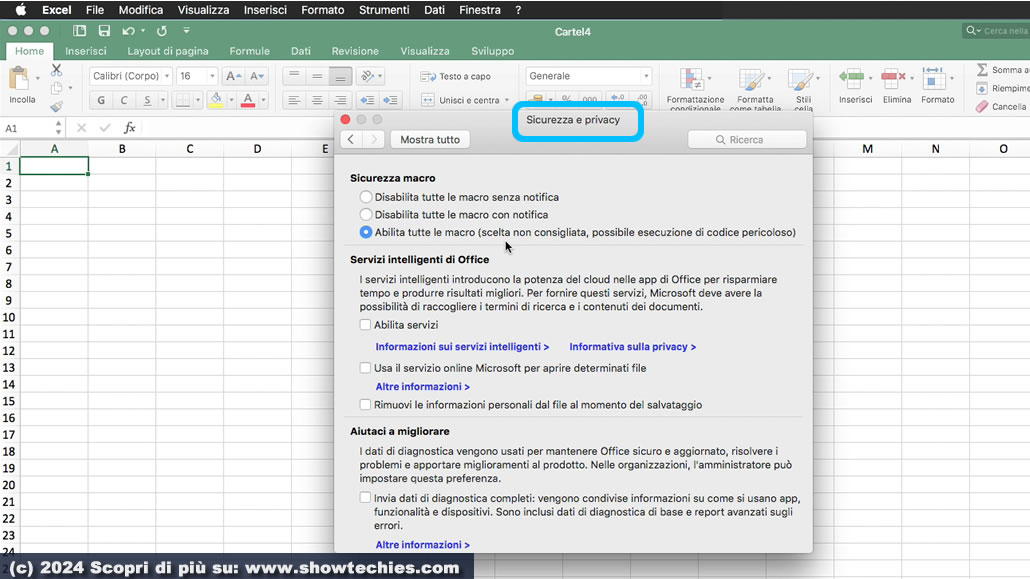Image resolution: width=1030 pixels, height=579 pixels.
Task: Switch to the Formule ribbon tab
Action: (x=249, y=51)
